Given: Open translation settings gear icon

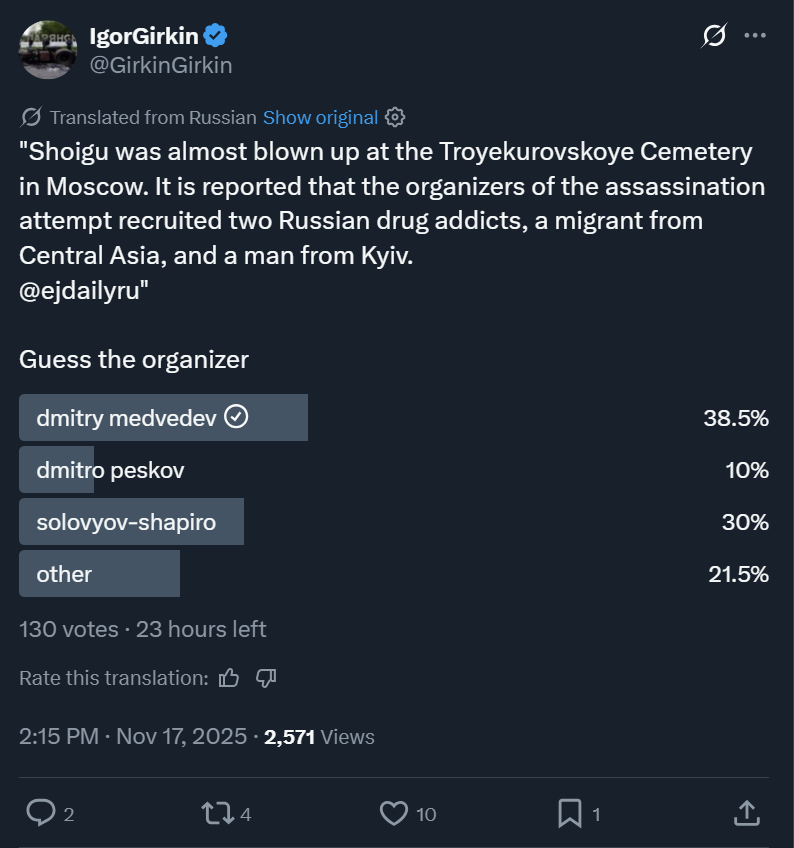Looking at the screenshot, I should 395,117.
